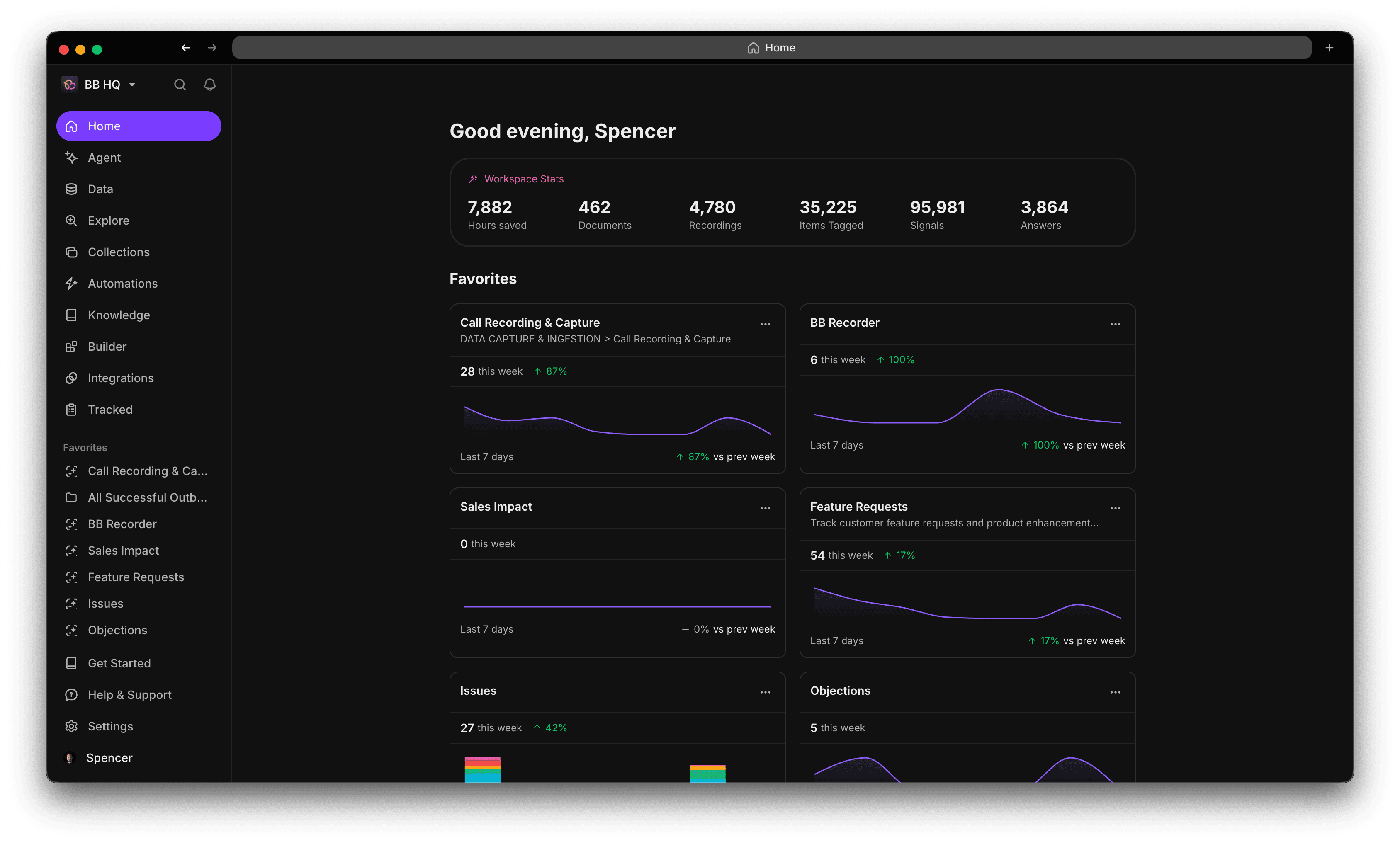The image size is (1400, 844).
Task: Open the Objections card title
Action: coord(840,691)
